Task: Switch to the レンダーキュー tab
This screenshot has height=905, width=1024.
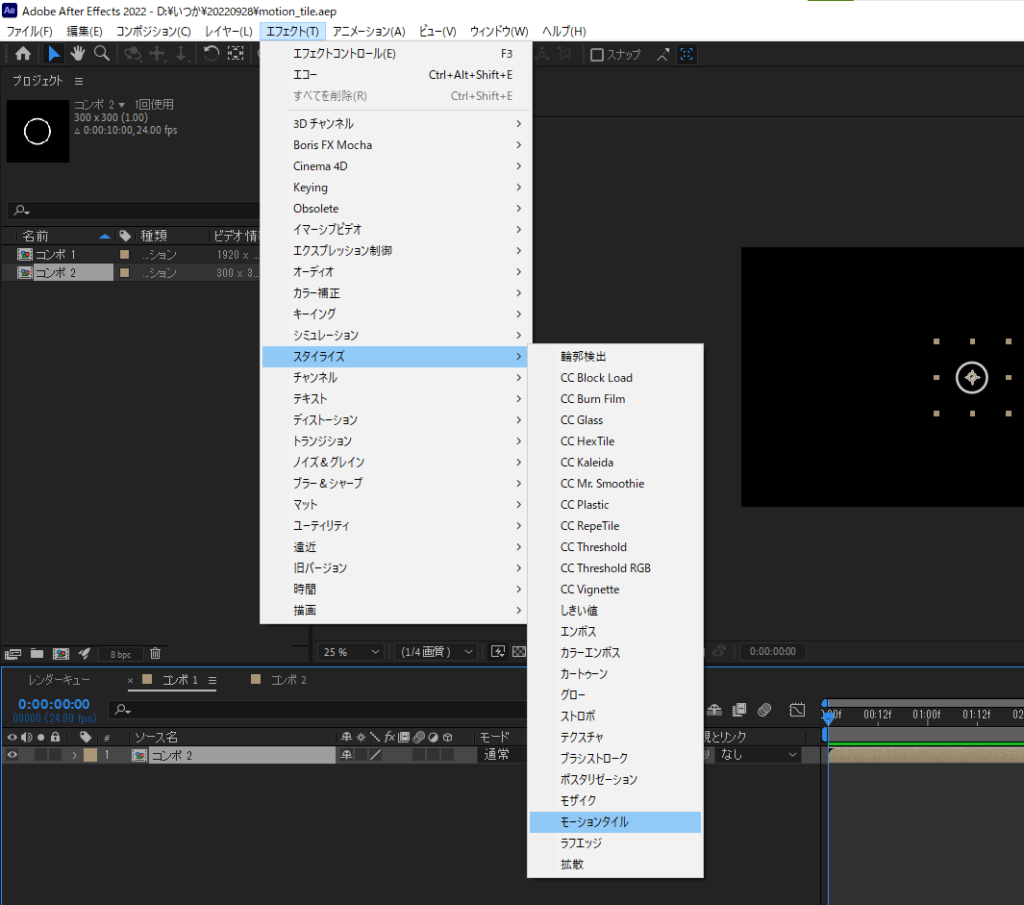Action: [x=59, y=680]
